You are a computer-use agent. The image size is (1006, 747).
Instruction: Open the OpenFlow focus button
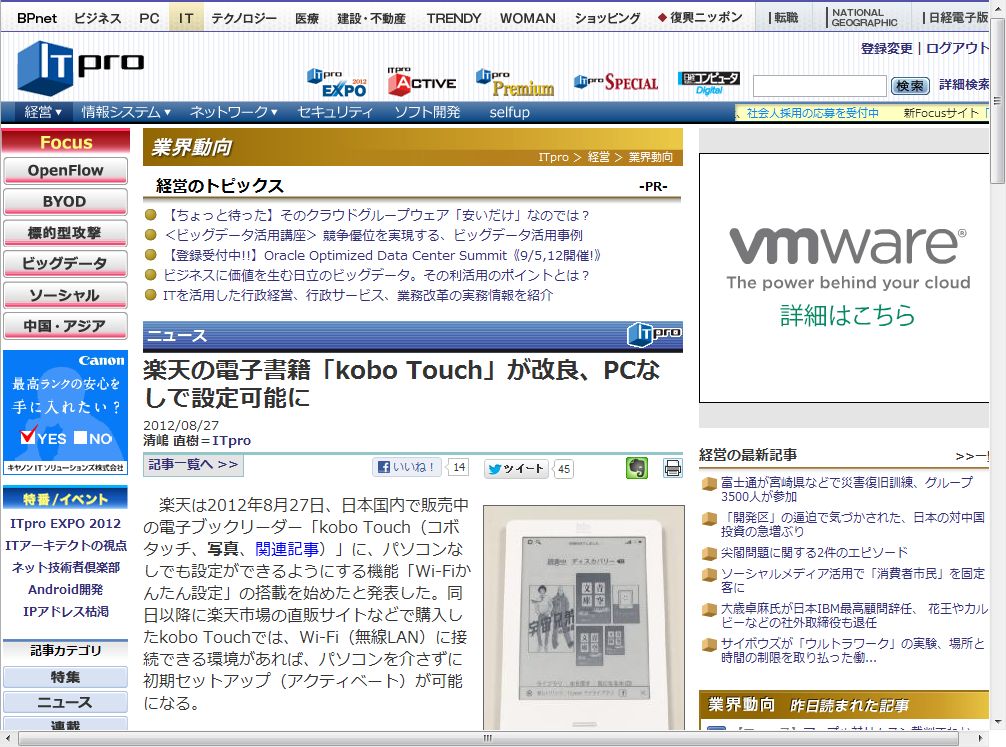(x=65, y=171)
